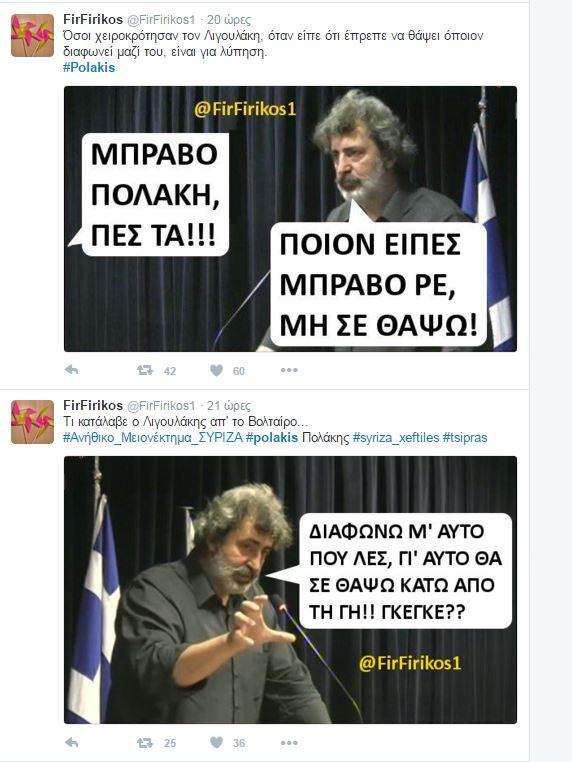Open the #Polakis hashtag in first tweet
This screenshot has width=572, height=762.
(x=89, y=68)
